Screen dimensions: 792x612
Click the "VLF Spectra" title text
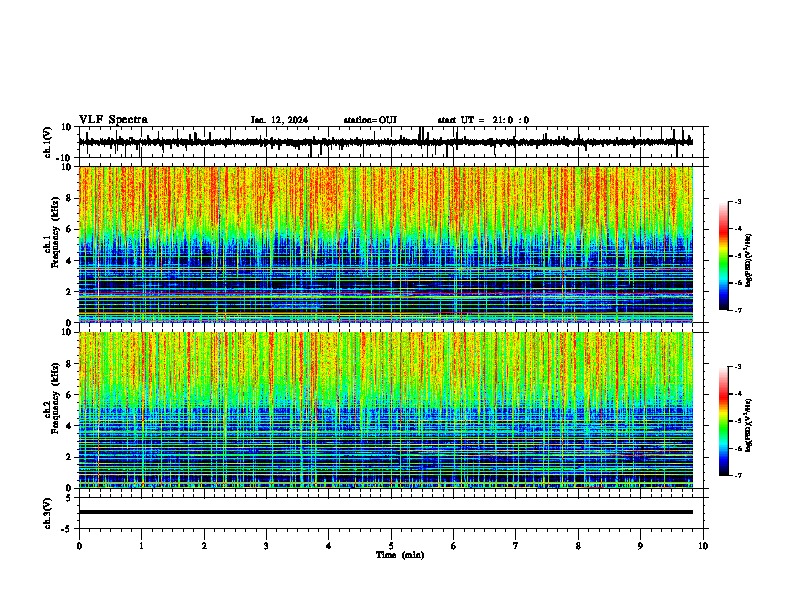point(113,120)
